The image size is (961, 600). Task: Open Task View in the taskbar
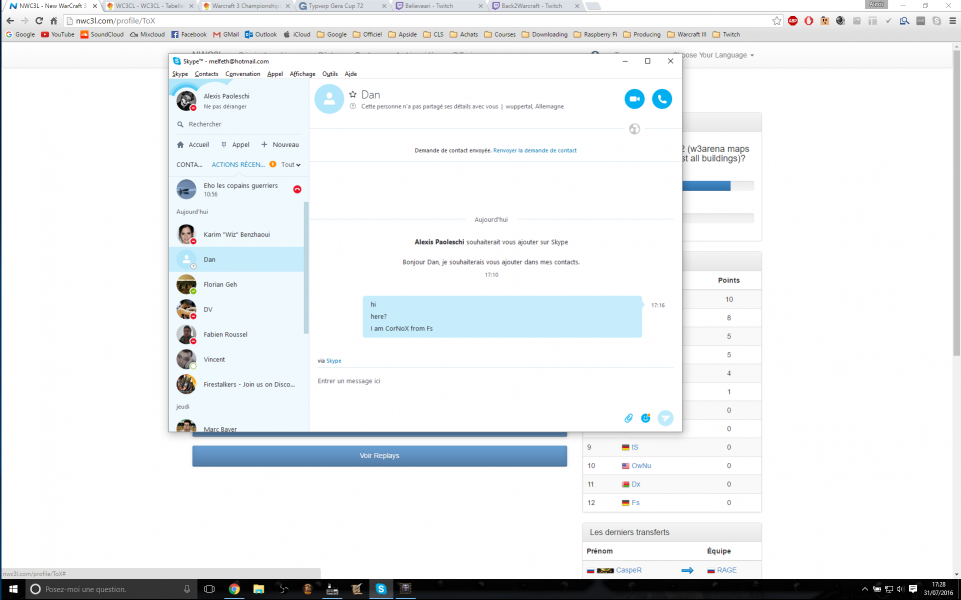point(209,589)
